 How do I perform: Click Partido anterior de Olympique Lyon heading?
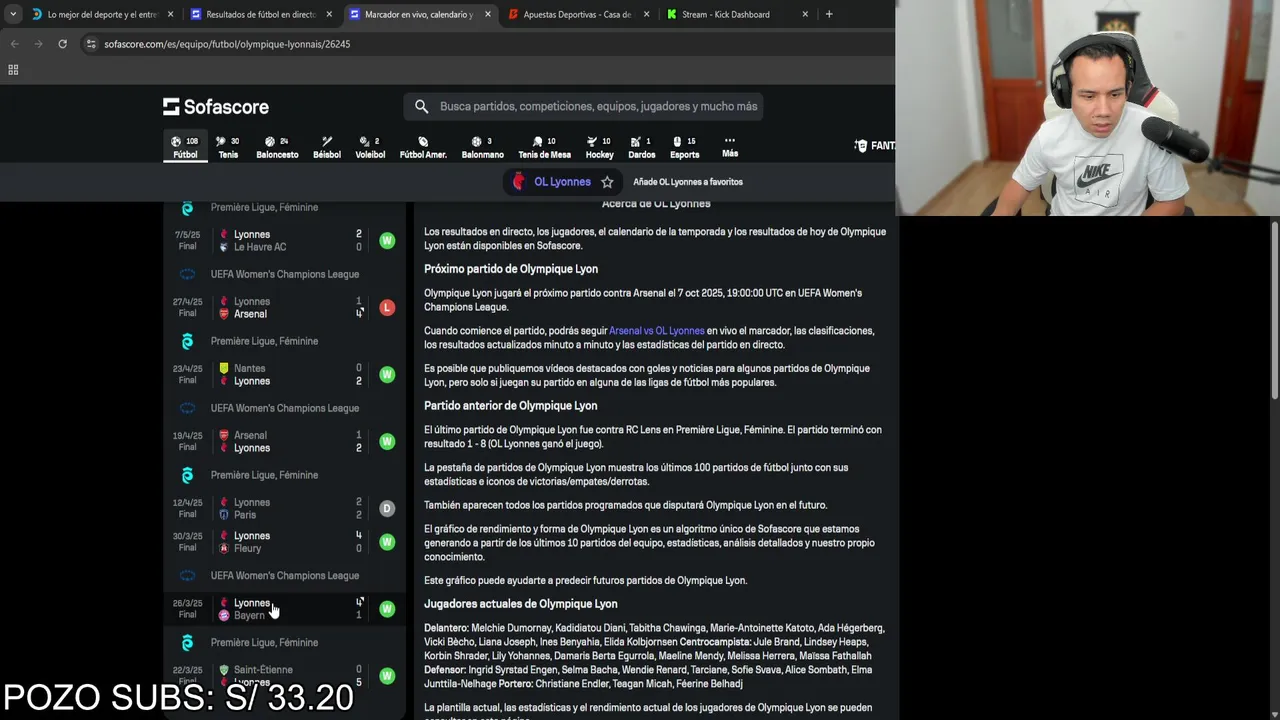(510, 406)
